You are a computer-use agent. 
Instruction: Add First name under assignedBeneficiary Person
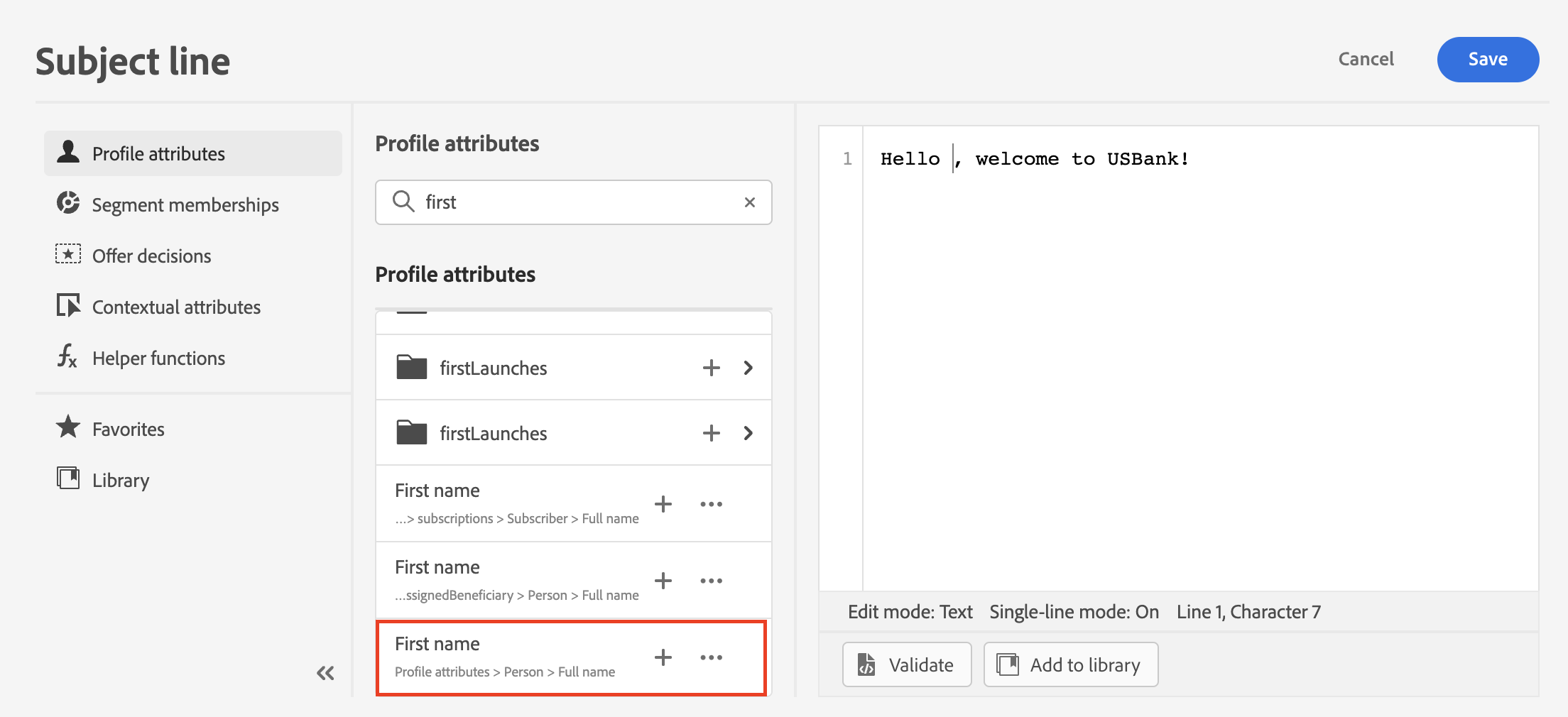[663, 581]
